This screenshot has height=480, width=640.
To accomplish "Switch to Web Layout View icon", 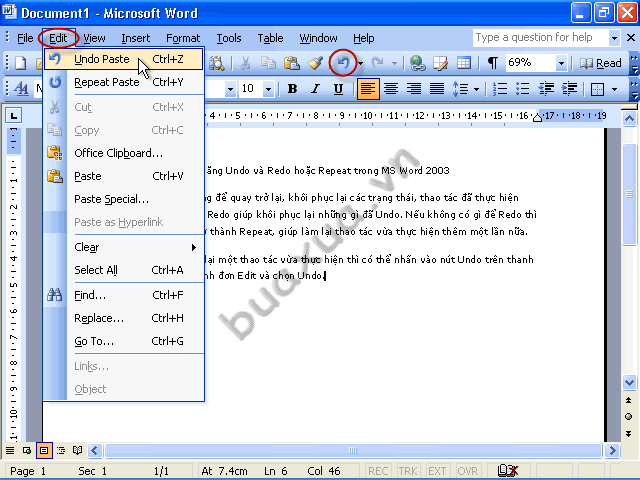I will tap(27, 451).
